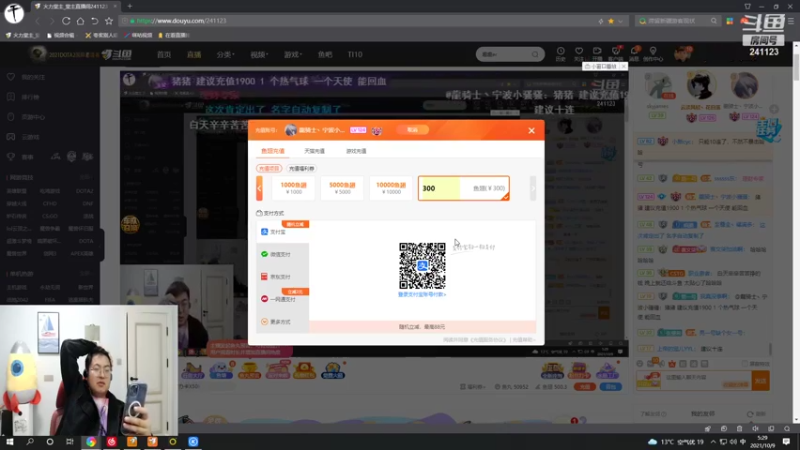Screen dimensions: 800x450
Task: Click the heart icon in the left sidebar
Action: (11, 77)
